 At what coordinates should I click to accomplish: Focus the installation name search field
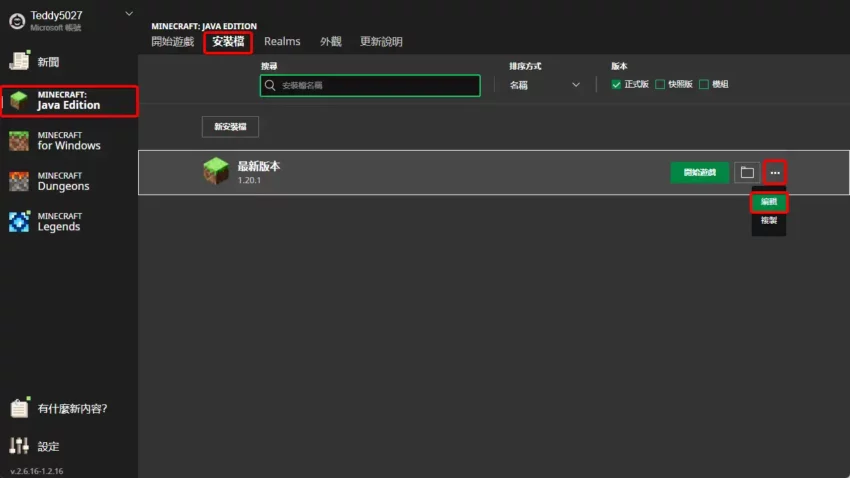click(x=370, y=86)
